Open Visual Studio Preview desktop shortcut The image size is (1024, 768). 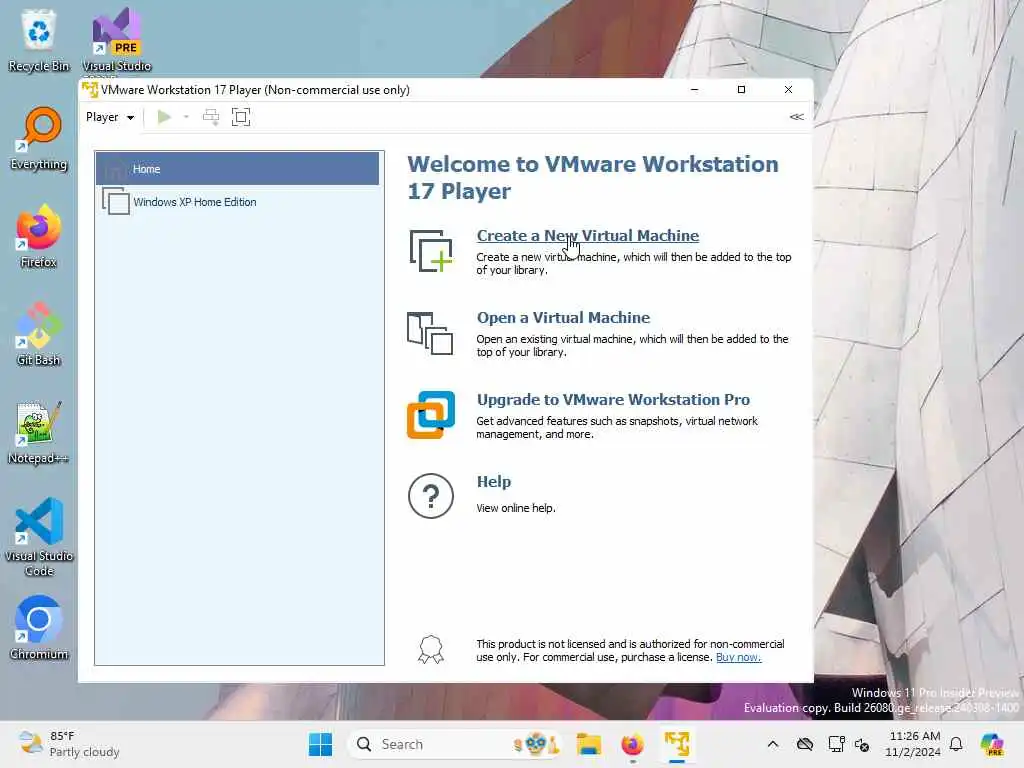click(x=116, y=40)
